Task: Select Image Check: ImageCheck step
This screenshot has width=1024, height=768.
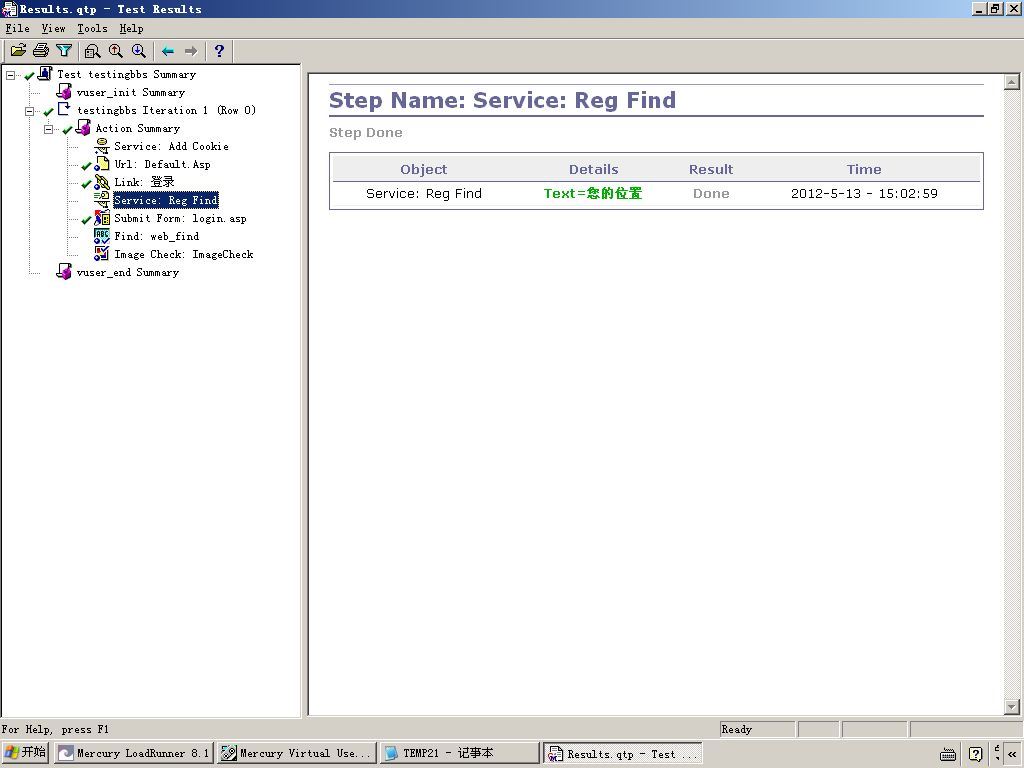Action: (184, 255)
